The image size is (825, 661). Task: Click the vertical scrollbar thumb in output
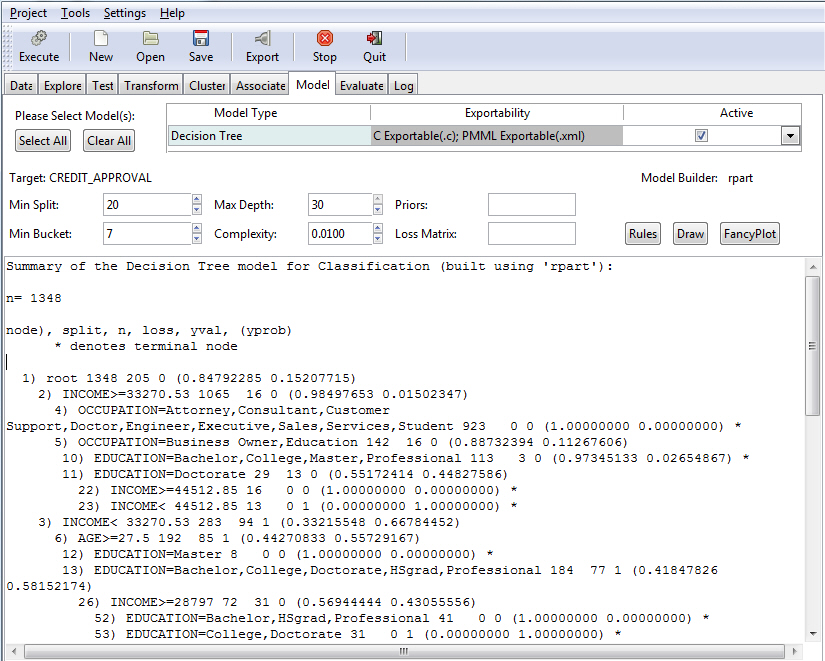point(812,346)
